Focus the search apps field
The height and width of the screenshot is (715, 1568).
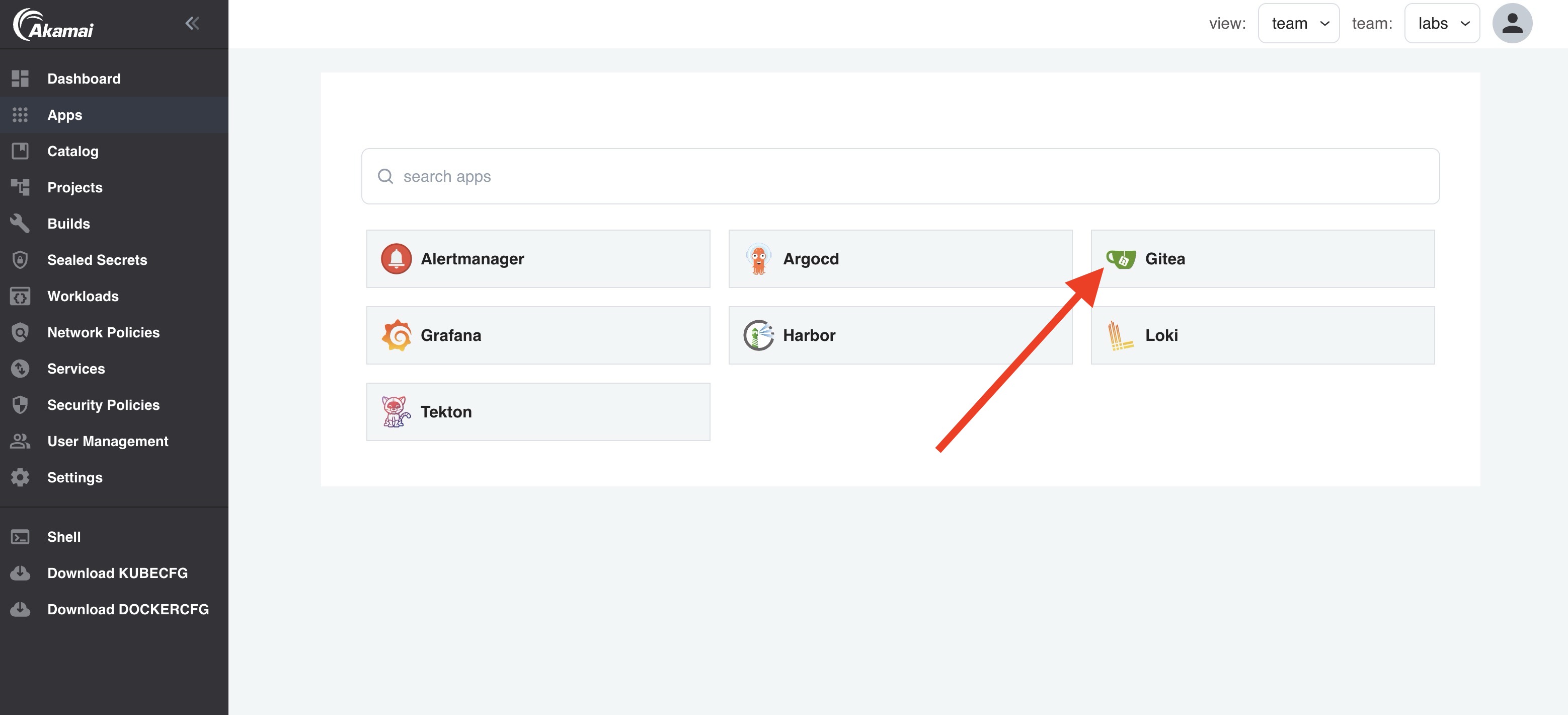900,176
